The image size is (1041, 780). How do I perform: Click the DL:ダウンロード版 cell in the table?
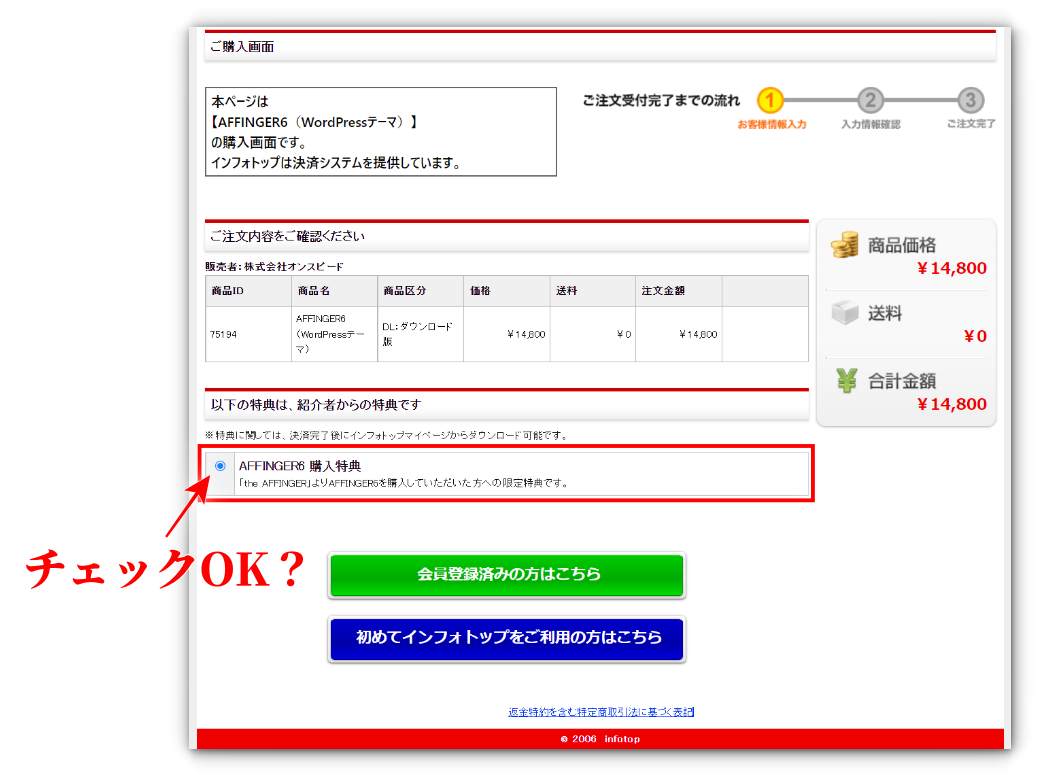click(417, 334)
